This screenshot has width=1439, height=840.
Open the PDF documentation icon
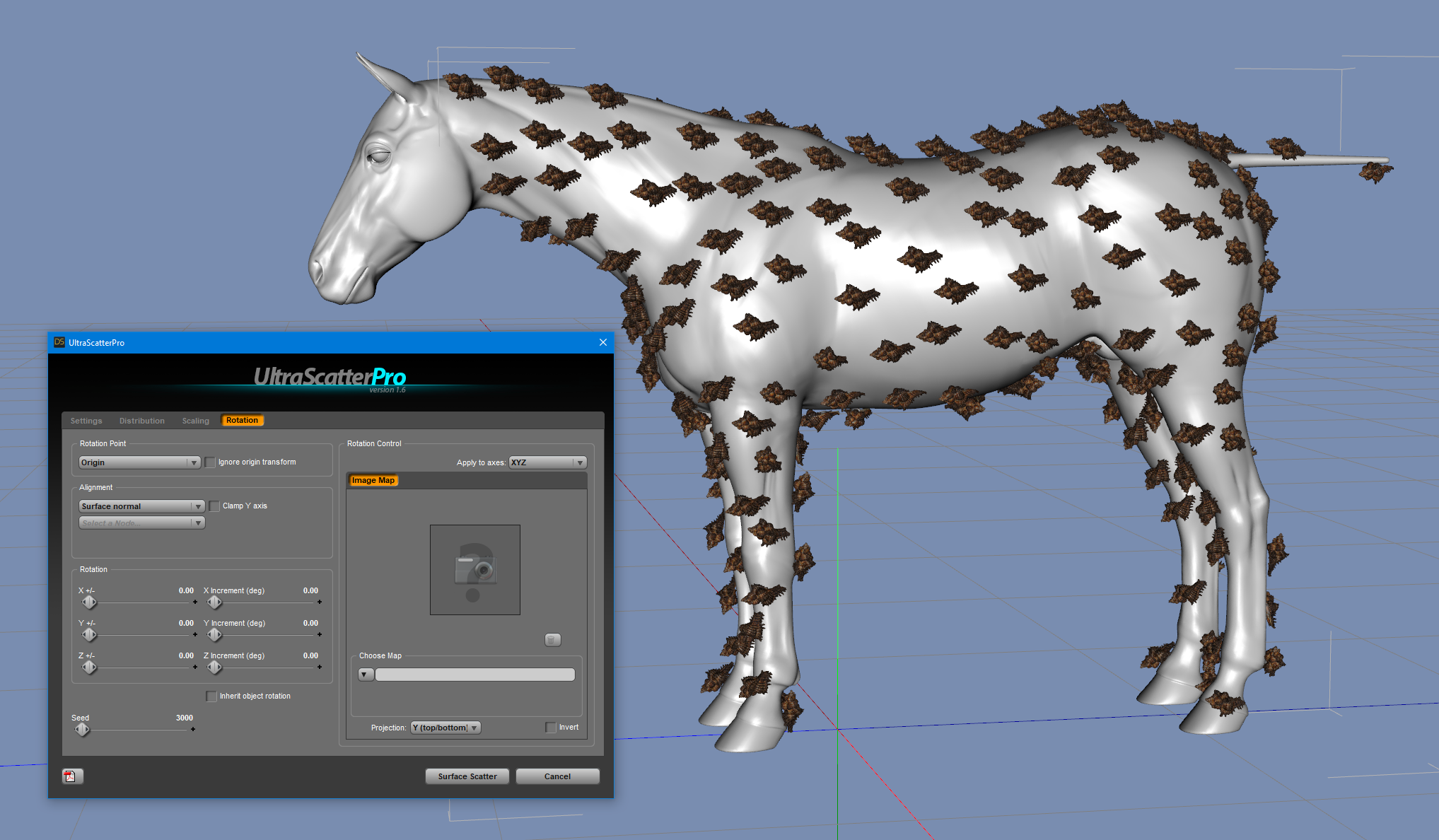point(72,776)
